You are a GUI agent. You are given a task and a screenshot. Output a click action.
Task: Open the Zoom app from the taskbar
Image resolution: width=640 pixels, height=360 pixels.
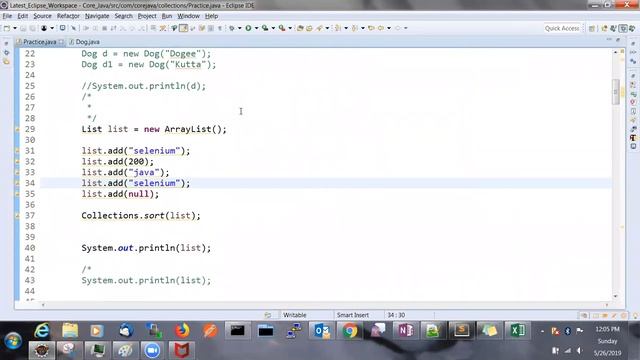[152, 350]
